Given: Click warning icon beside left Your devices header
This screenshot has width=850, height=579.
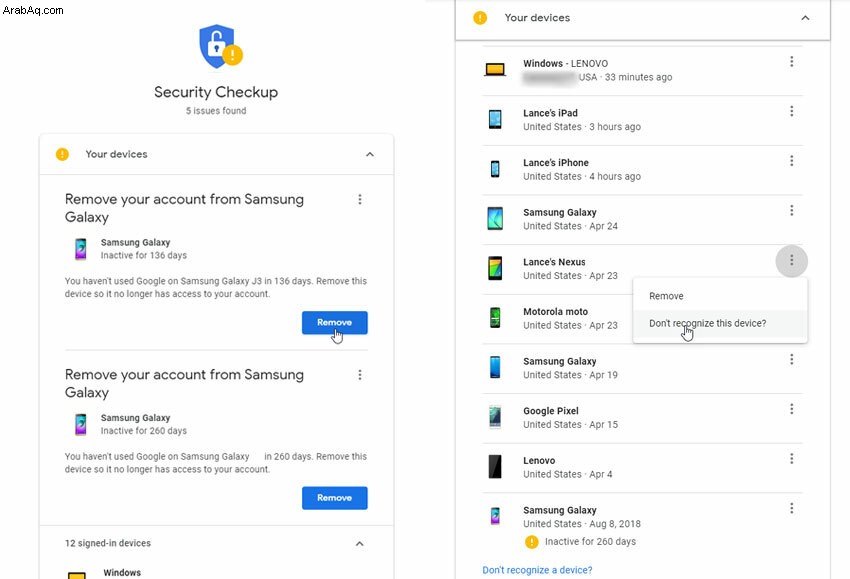Looking at the screenshot, I should (62, 155).
